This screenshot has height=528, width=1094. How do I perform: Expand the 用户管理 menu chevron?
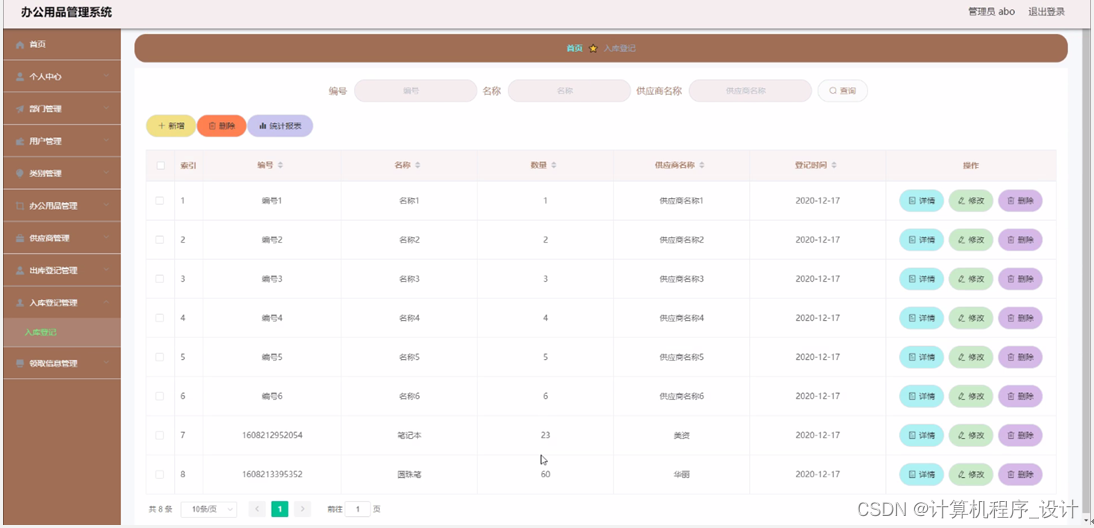106,141
